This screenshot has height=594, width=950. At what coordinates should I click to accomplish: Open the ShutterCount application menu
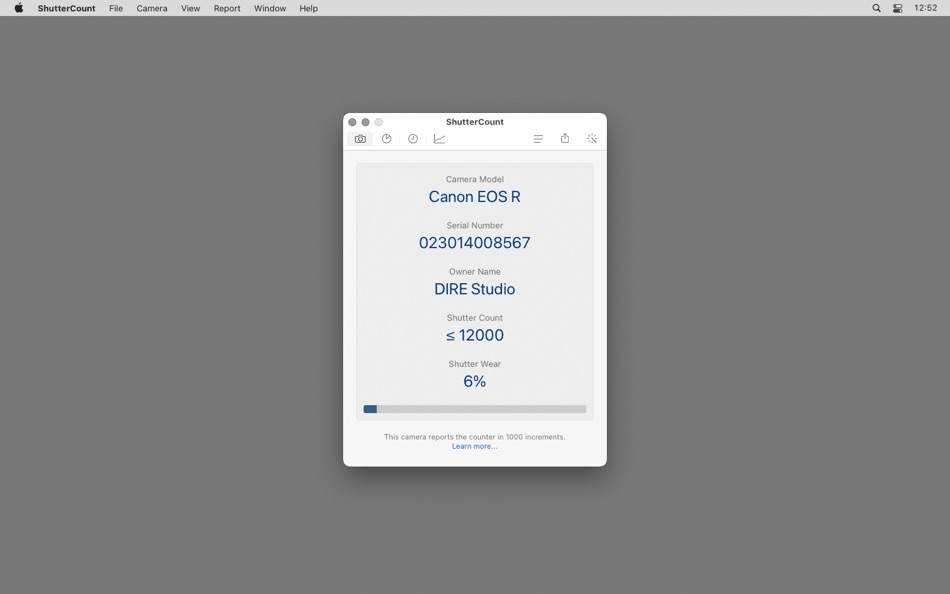tap(66, 8)
